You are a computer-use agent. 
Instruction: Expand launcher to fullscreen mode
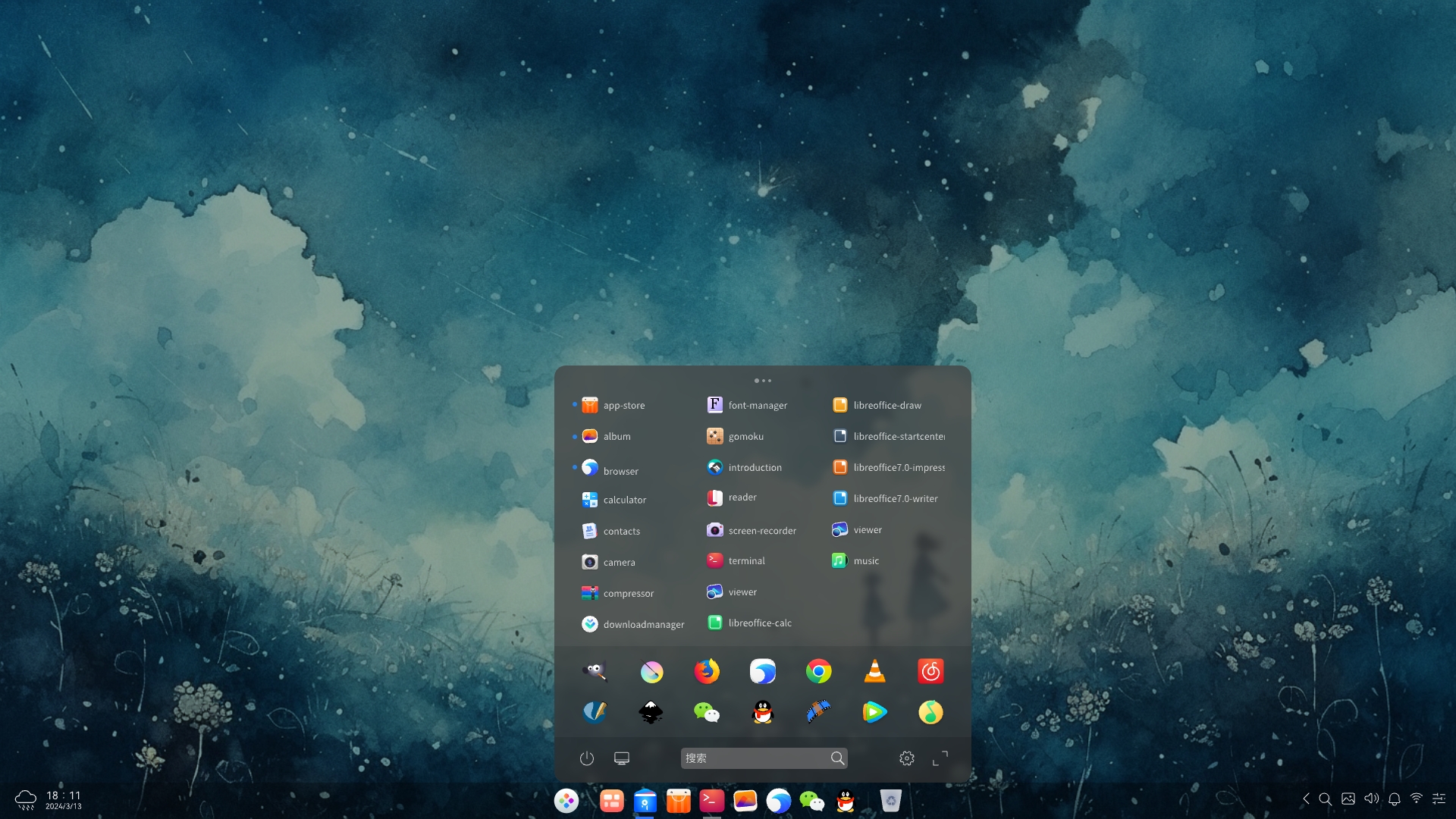(940, 758)
